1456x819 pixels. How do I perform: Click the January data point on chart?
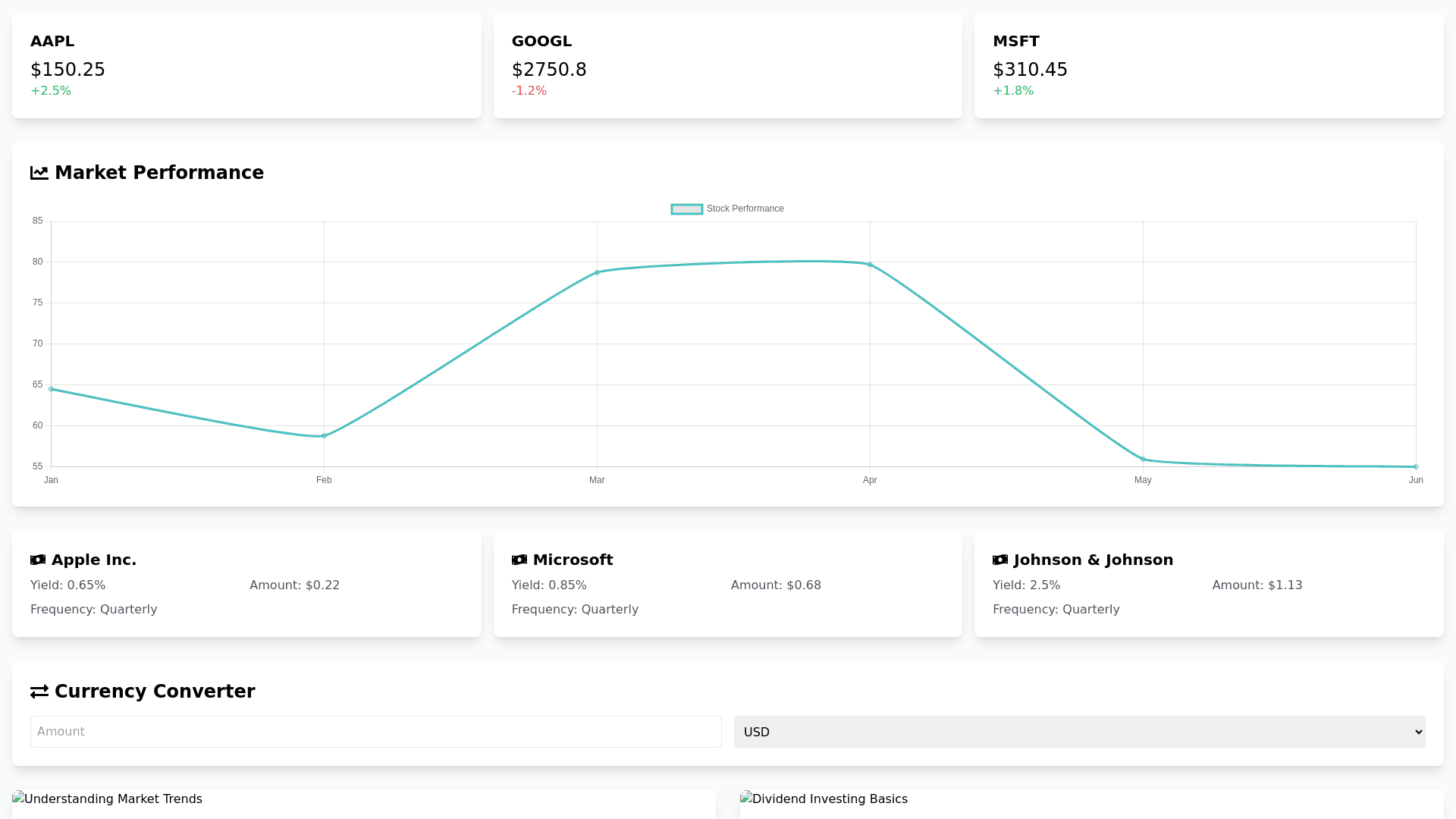51,389
